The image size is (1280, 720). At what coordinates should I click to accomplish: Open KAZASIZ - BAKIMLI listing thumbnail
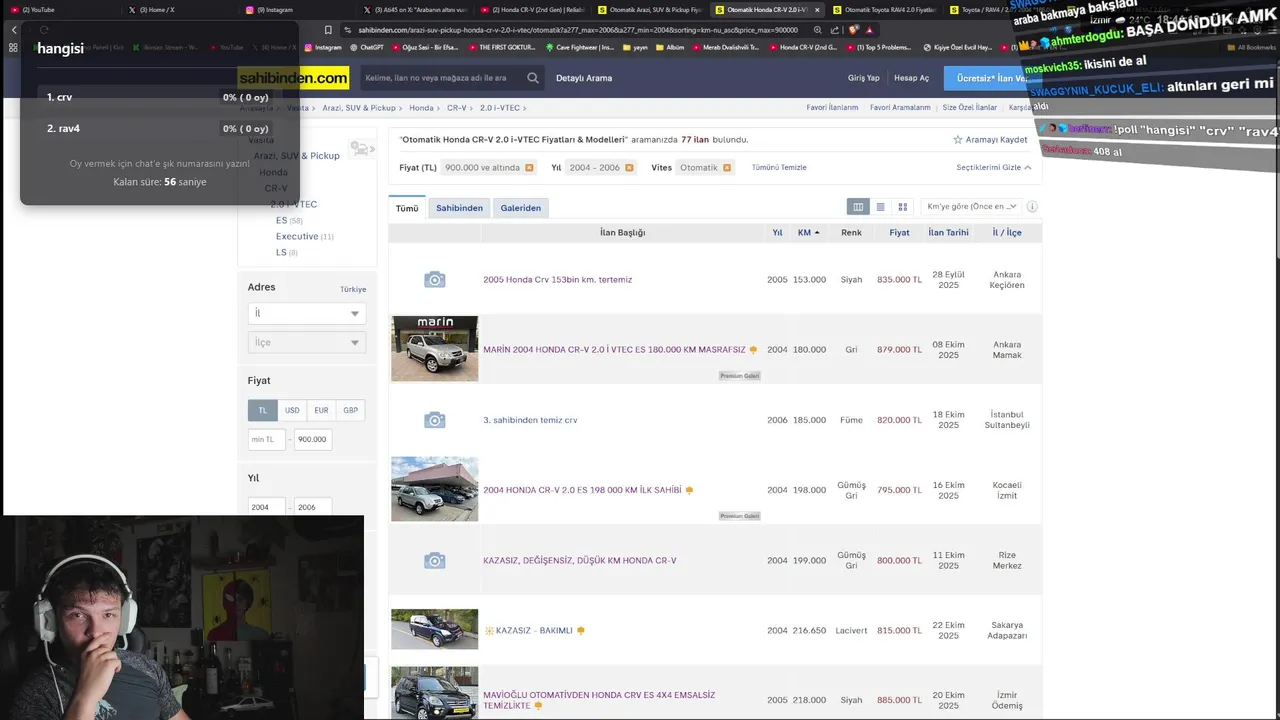pyautogui.click(x=434, y=630)
